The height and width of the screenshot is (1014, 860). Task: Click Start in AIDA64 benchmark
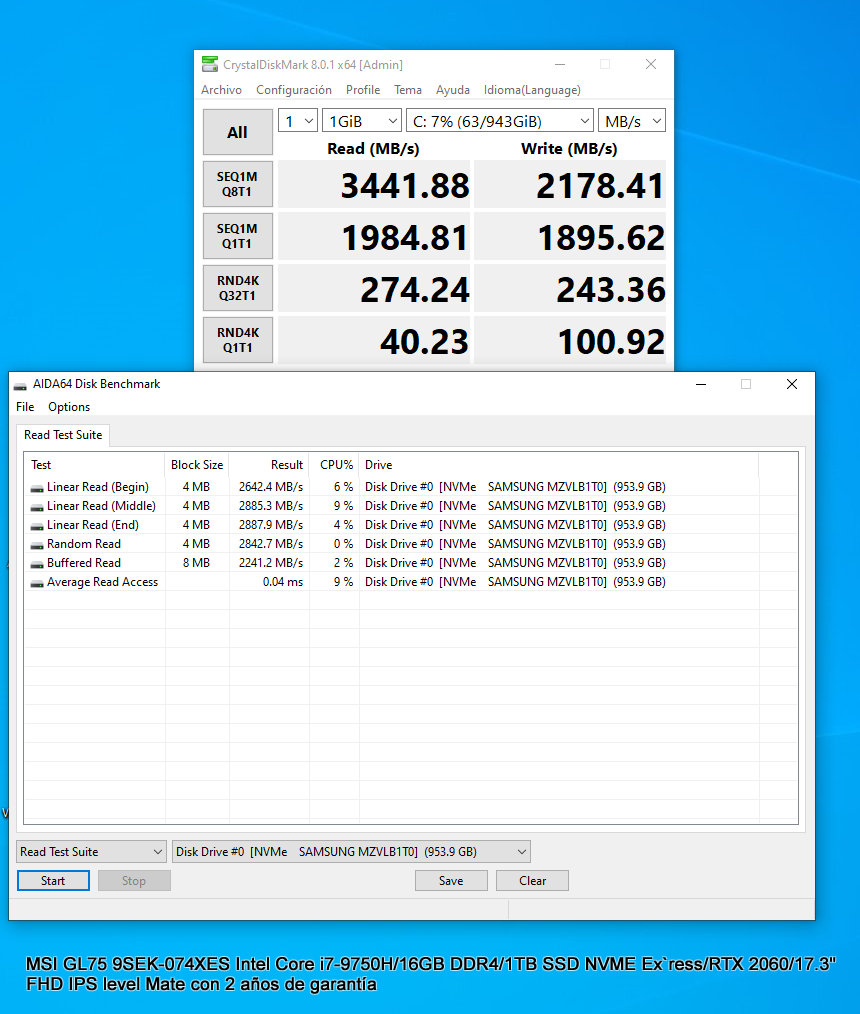53,881
